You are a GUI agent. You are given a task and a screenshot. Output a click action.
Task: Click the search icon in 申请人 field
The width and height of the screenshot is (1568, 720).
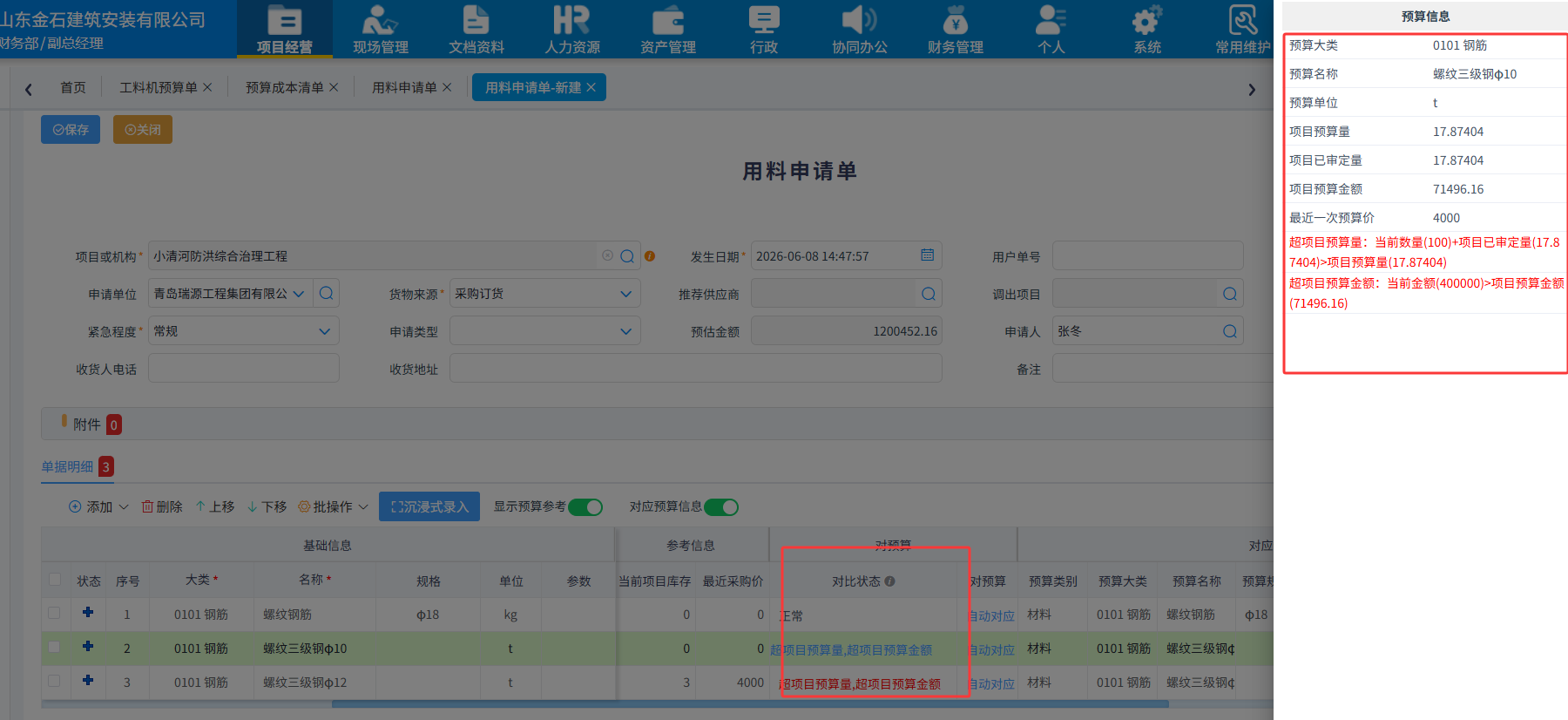(x=1230, y=331)
